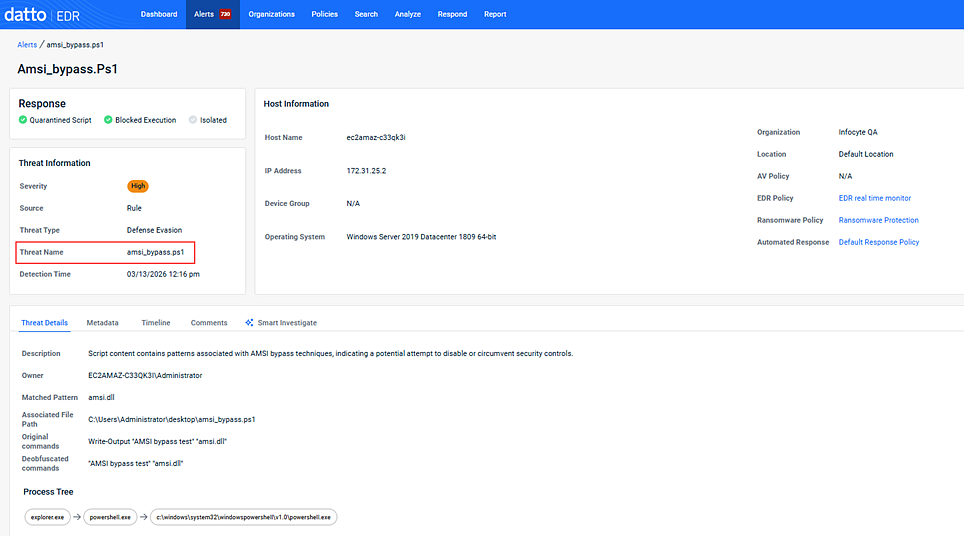Viewport: 964px width, 536px height.
Task: Click the red alerts count badge
Action: [225, 14]
